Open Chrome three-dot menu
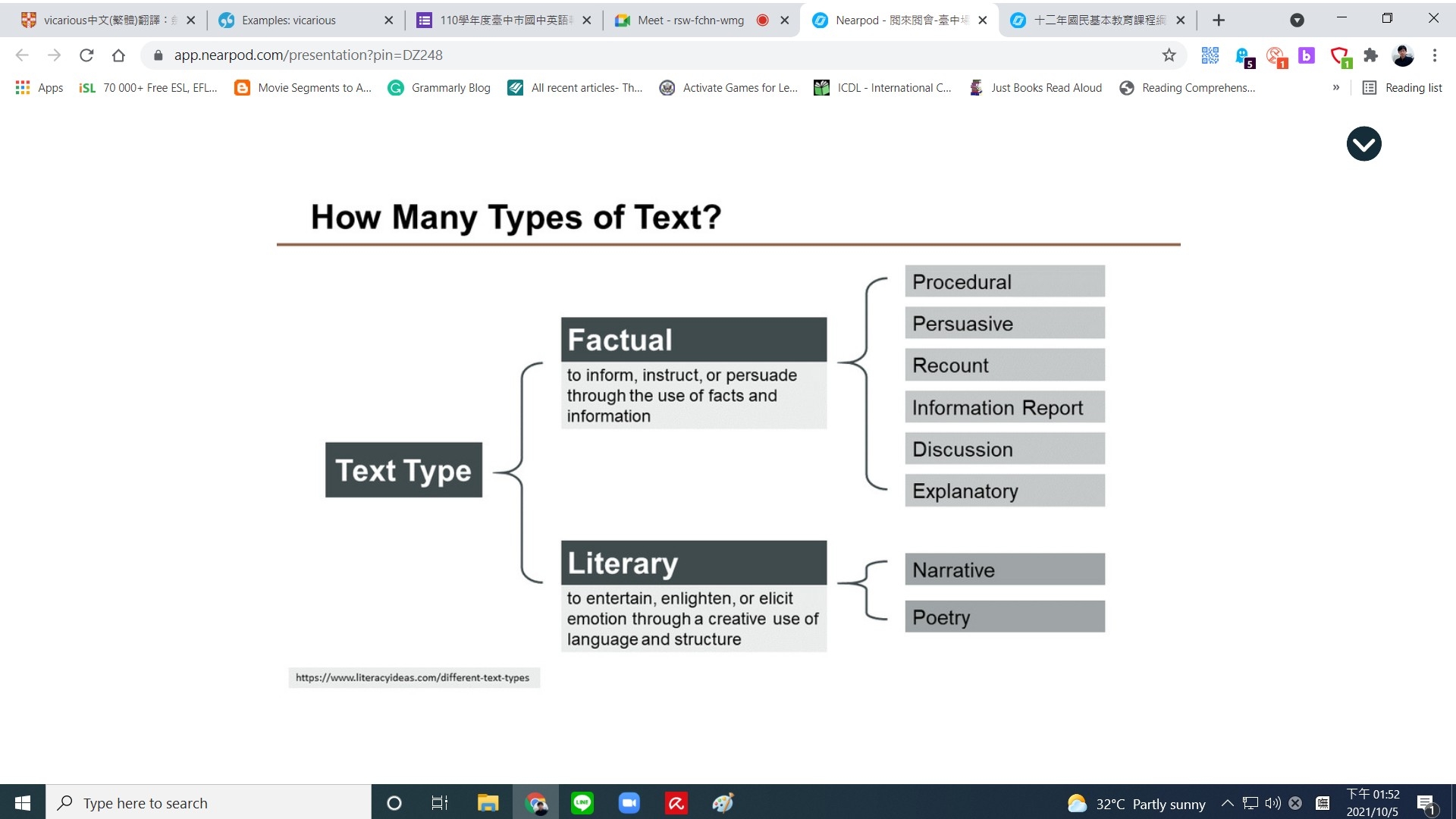 (1434, 55)
